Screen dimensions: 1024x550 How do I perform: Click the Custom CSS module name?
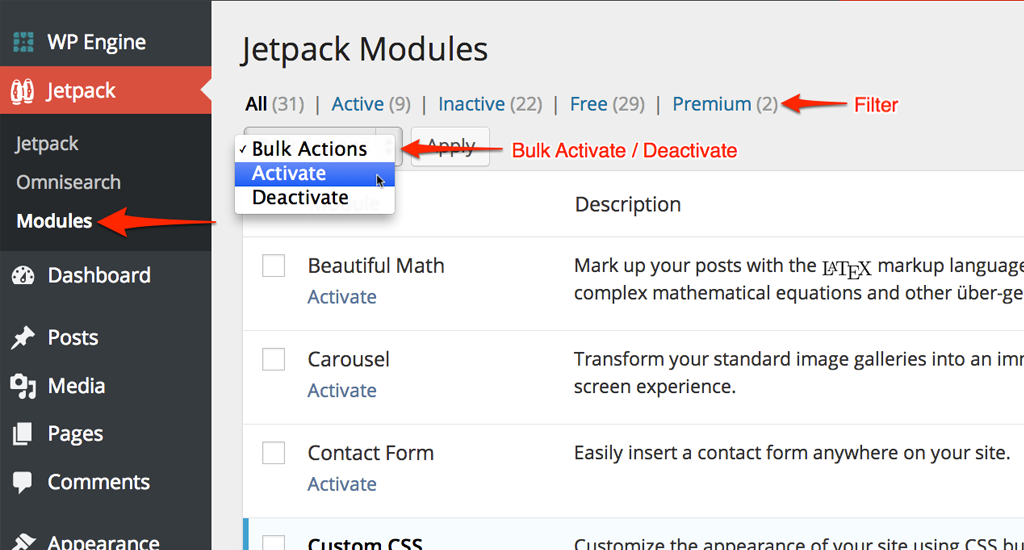(x=365, y=543)
